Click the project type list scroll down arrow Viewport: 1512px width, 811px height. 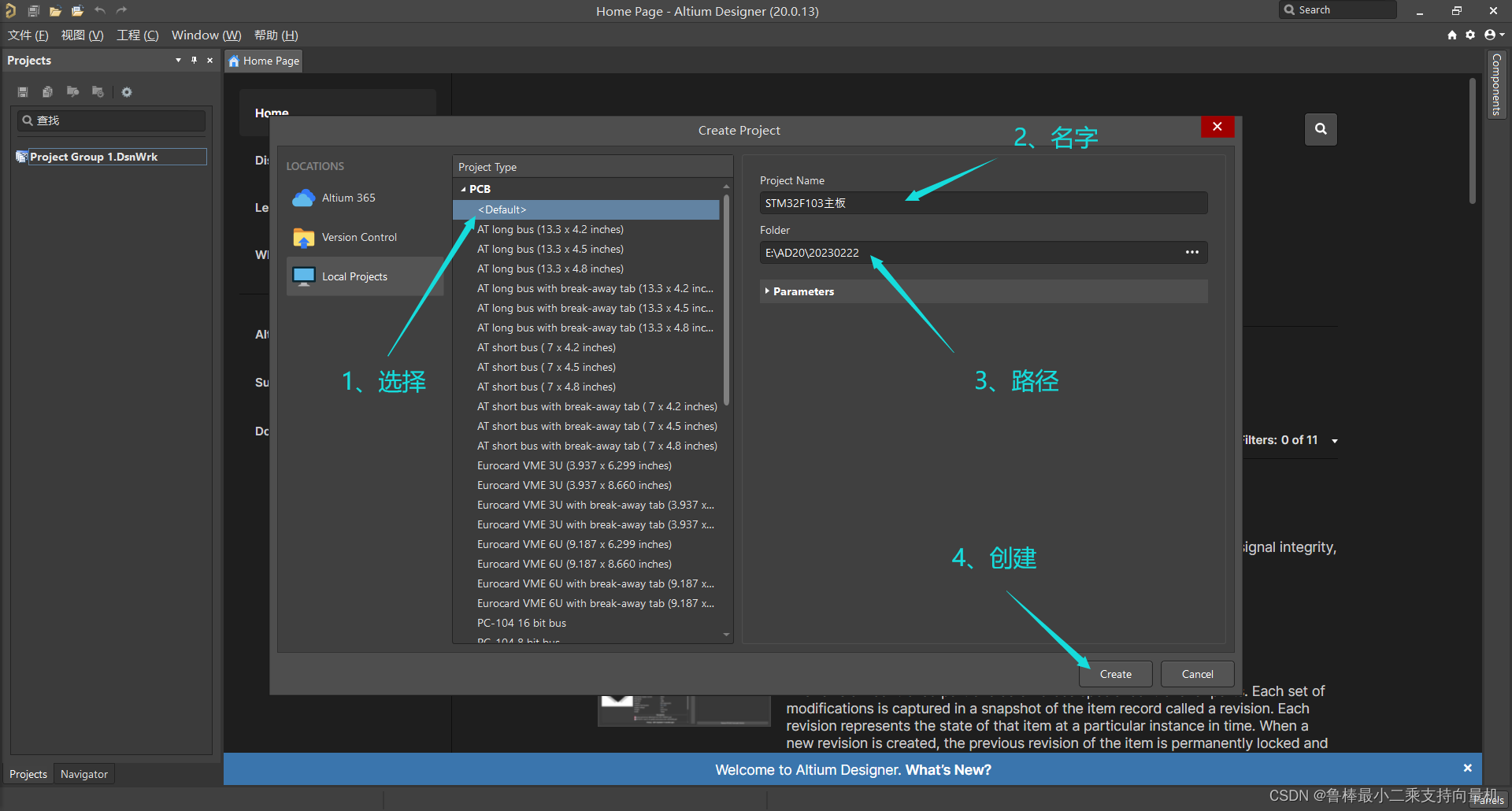tap(726, 635)
